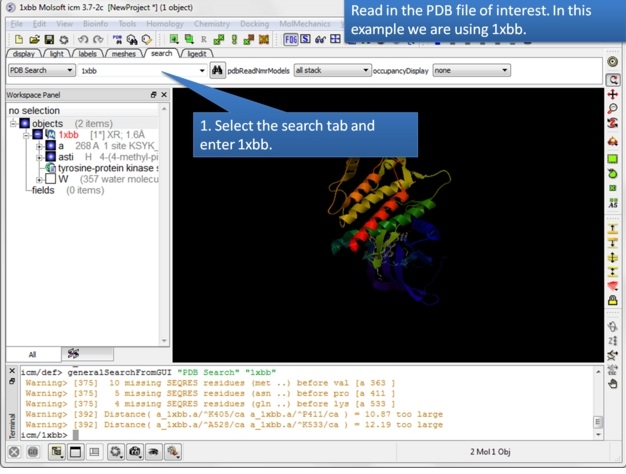Open the occupancyDisplay none dropdown
Viewport: 626px width, 474px height.
click(470, 71)
